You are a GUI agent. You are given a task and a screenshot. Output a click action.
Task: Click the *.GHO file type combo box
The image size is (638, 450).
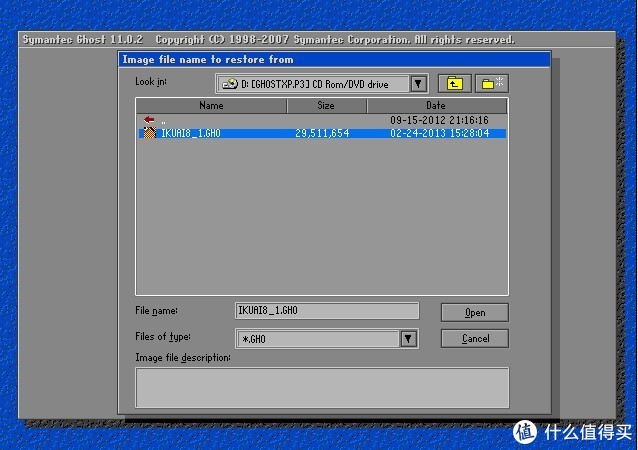(x=326, y=339)
